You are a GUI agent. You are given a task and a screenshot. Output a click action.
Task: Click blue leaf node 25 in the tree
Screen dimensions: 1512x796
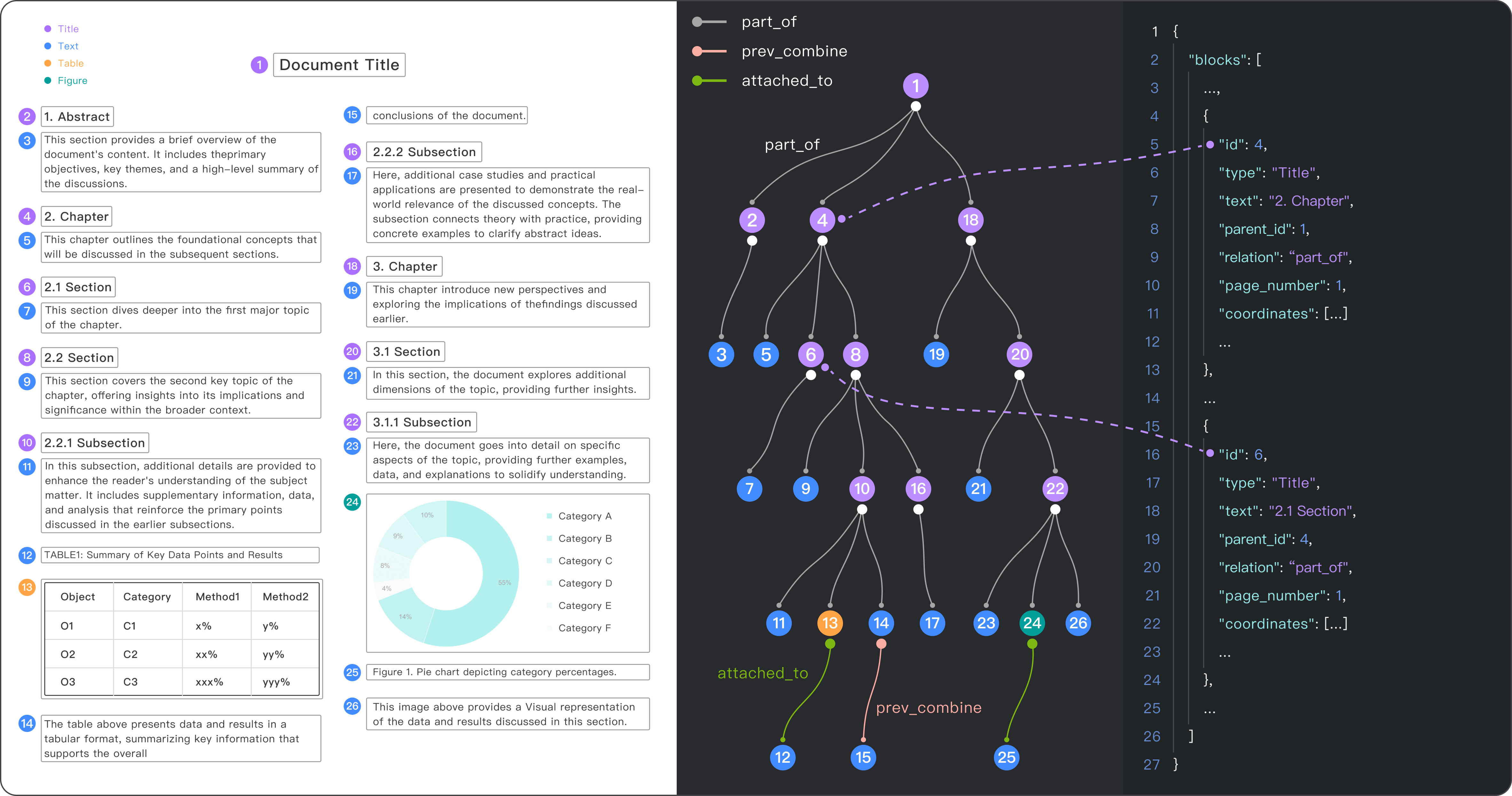1007,757
